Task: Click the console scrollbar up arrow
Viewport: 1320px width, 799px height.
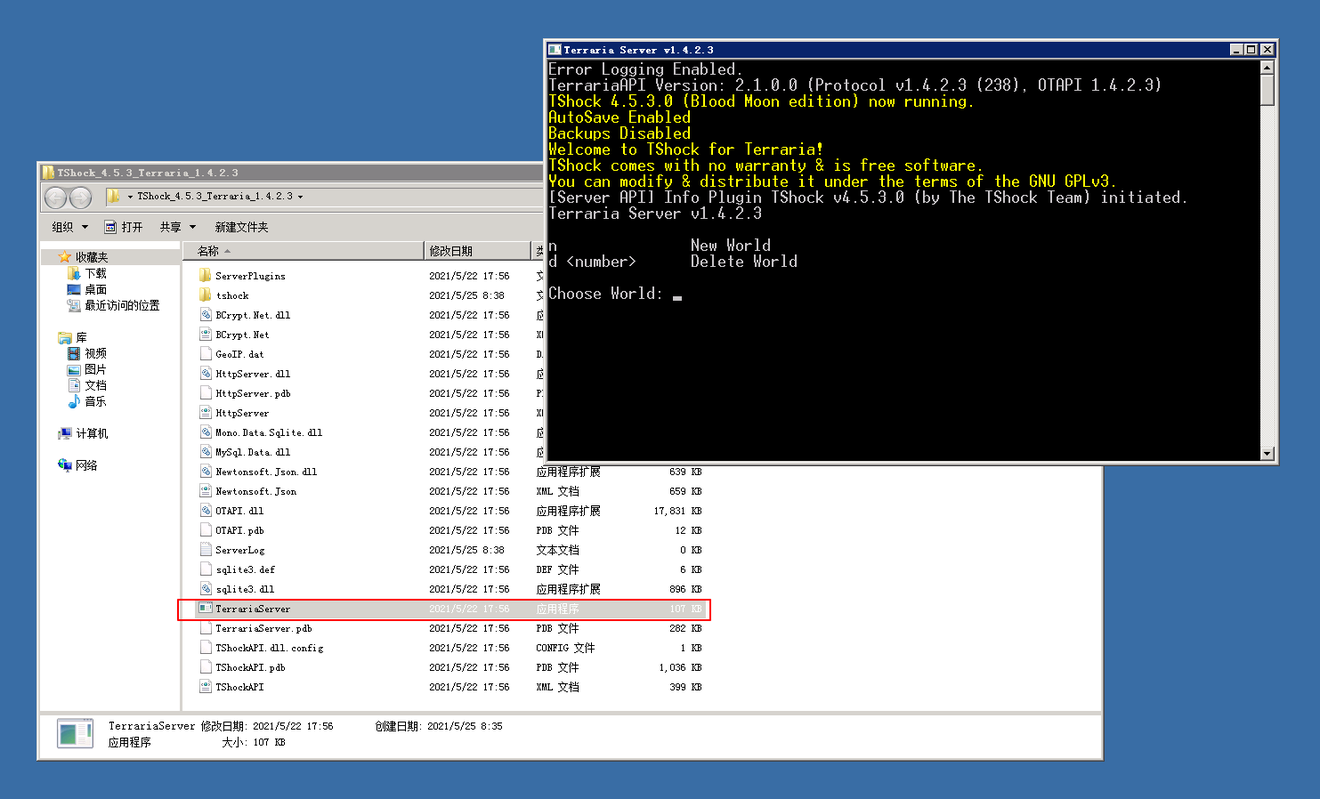Action: point(1268,68)
